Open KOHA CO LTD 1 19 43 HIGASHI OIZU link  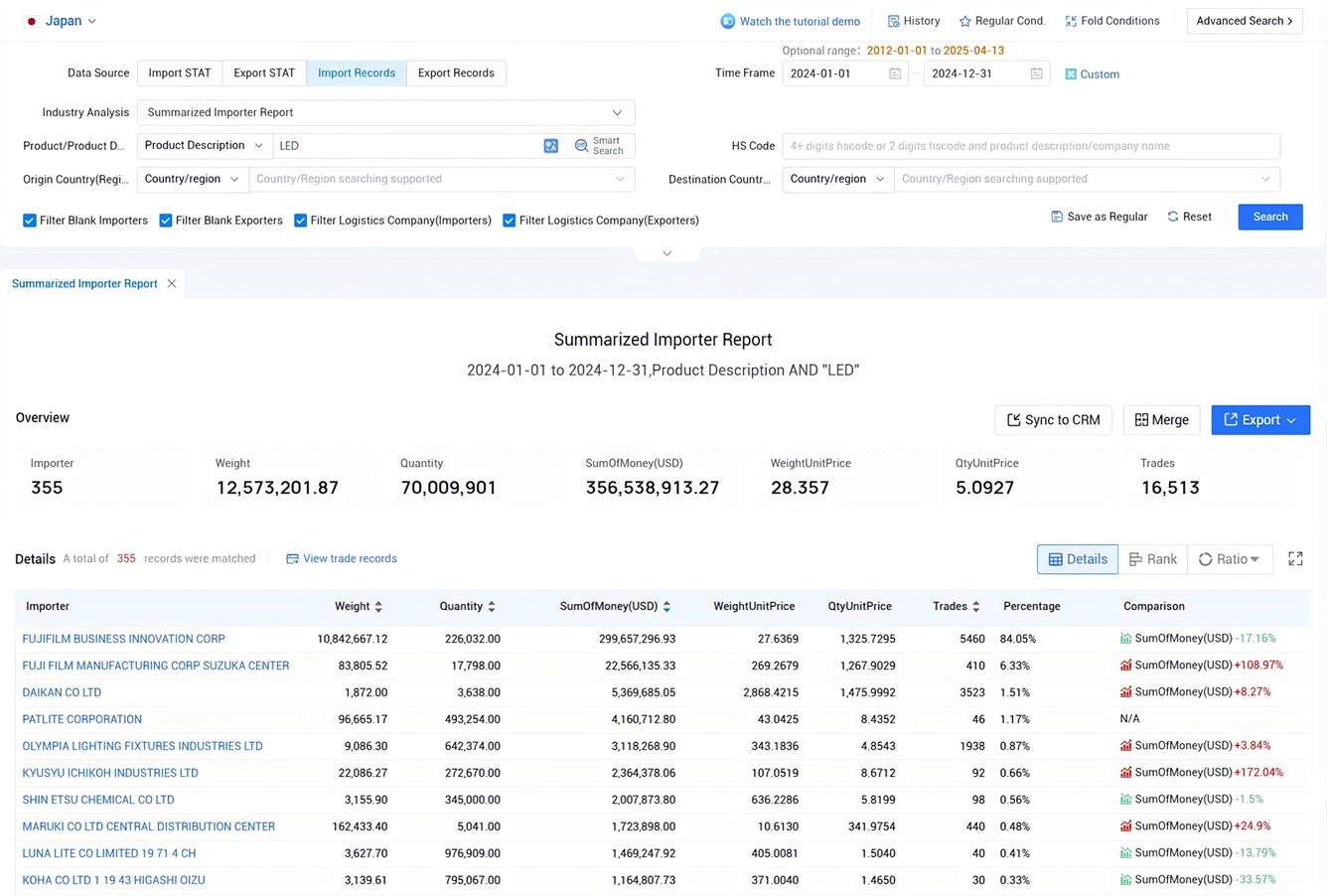(x=113, y=880)
